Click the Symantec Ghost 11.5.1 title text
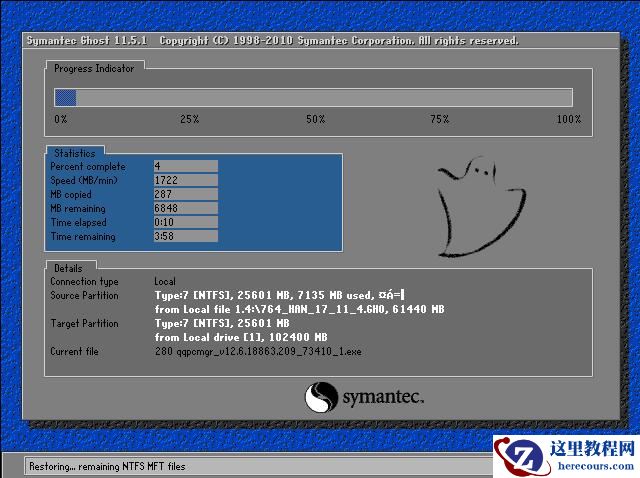Viewport: 640px width, 478px height. click(87, 40)
